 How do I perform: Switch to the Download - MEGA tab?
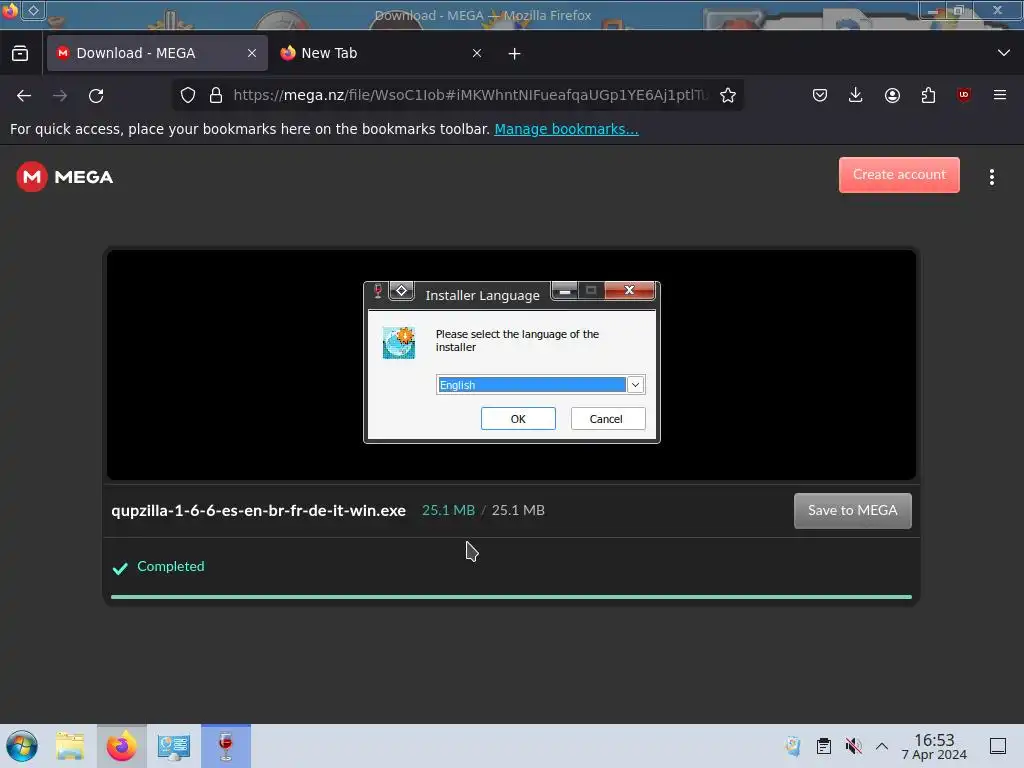[157, 53]
